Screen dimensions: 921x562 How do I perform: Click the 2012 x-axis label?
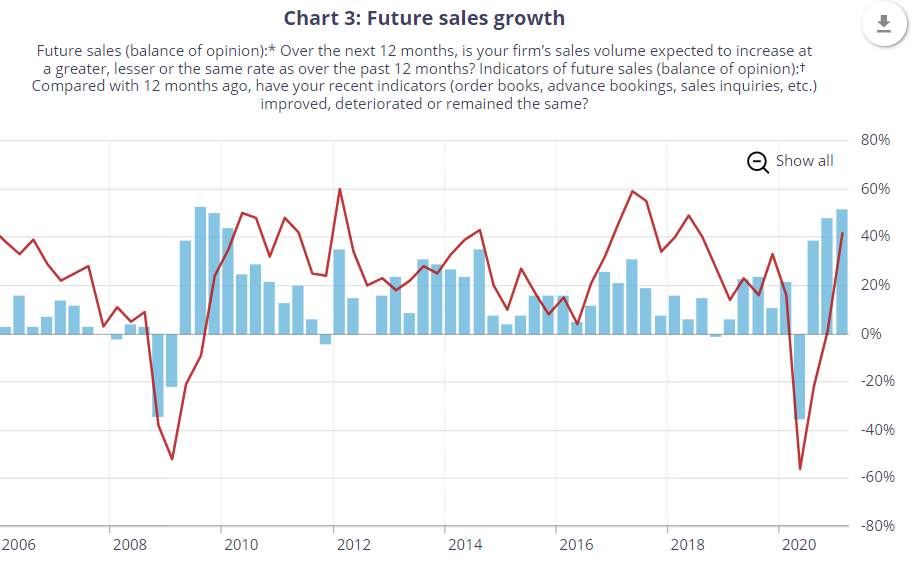pos(354,545)
